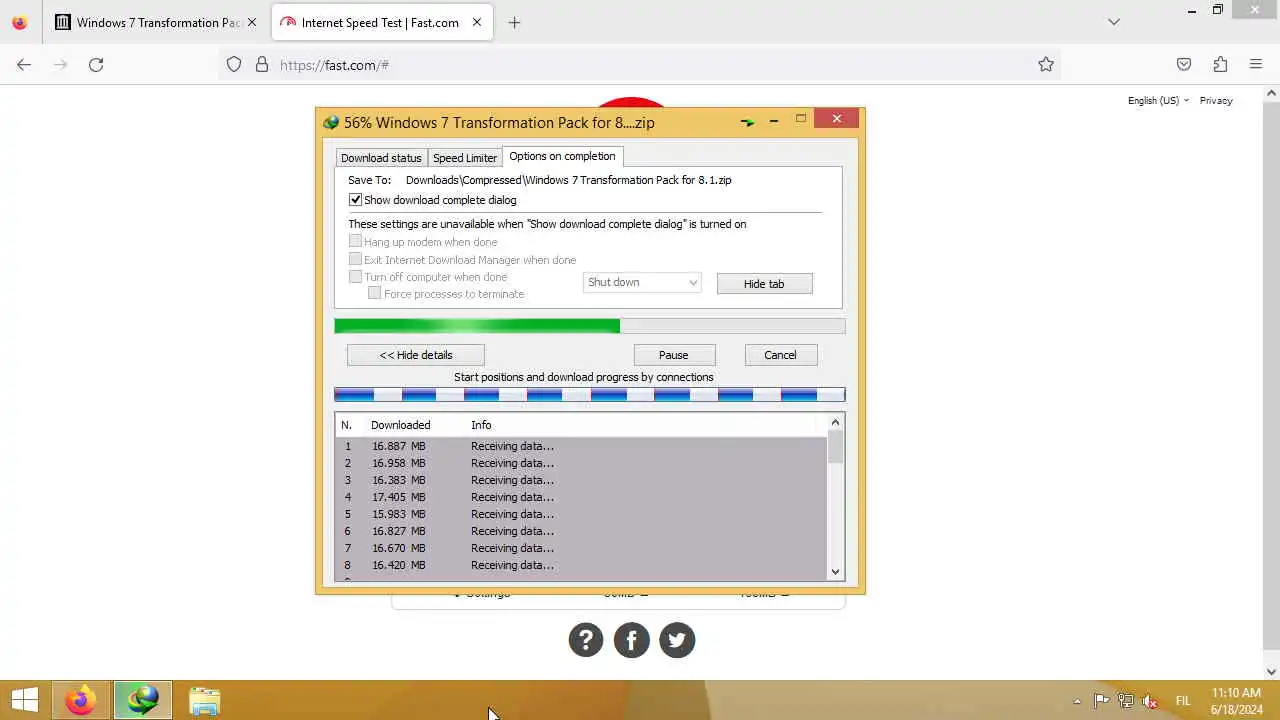Cancel the download
The height and width of the screenshot is (720, 1280).
point(780,355)
